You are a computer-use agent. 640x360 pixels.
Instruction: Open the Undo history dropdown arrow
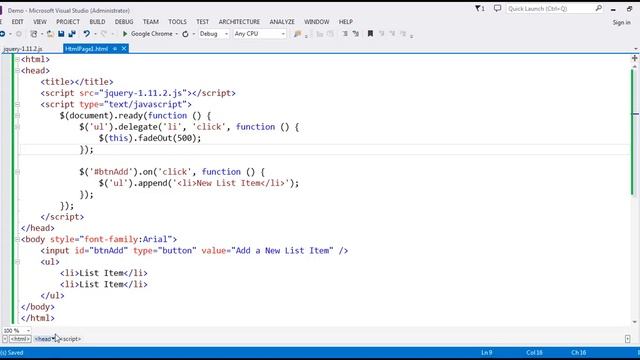pyautogui.click(x=95, y=34)
